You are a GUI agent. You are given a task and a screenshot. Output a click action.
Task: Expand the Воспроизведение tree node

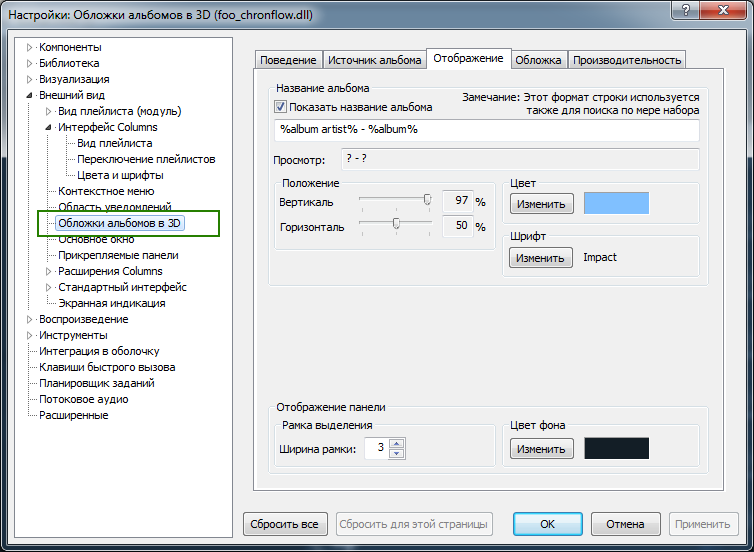coord(29,319)
